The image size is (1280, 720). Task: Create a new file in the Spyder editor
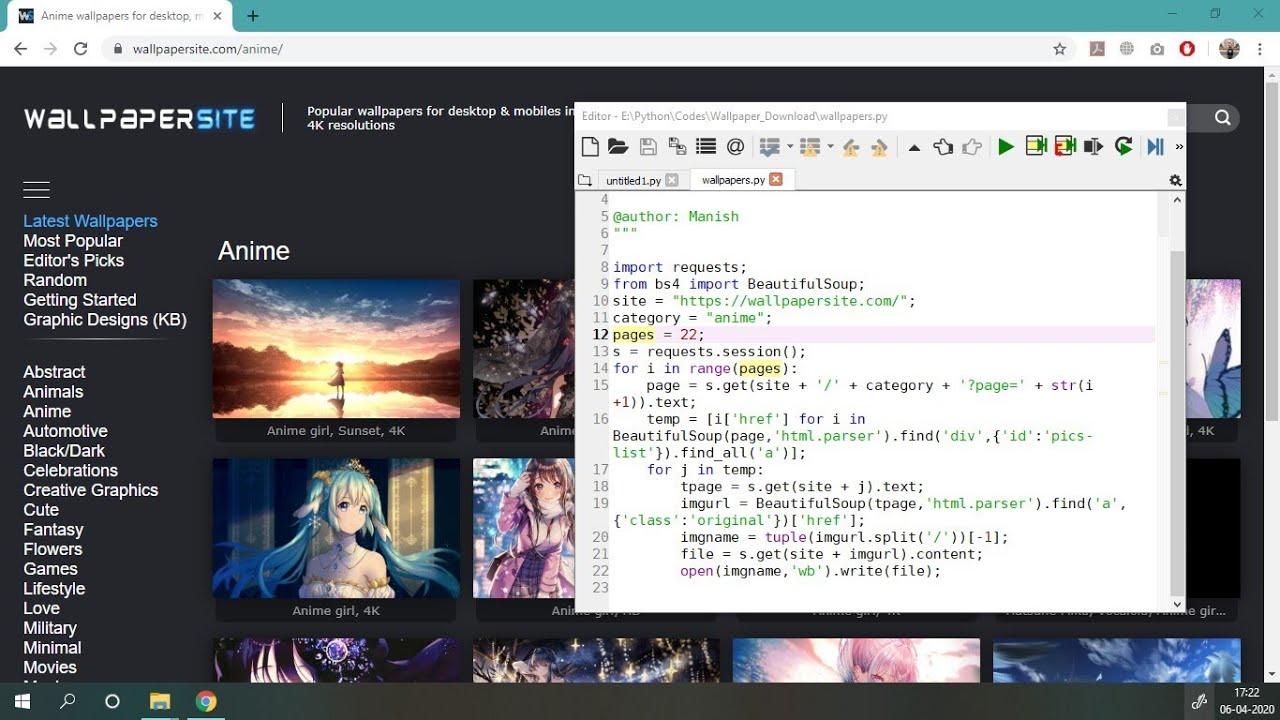tap(590, 147)
